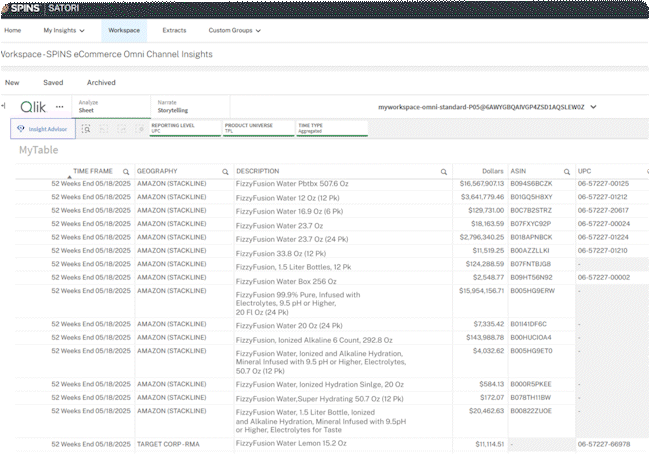Select UPC cell 06-57227-20617

coord(603,211)
